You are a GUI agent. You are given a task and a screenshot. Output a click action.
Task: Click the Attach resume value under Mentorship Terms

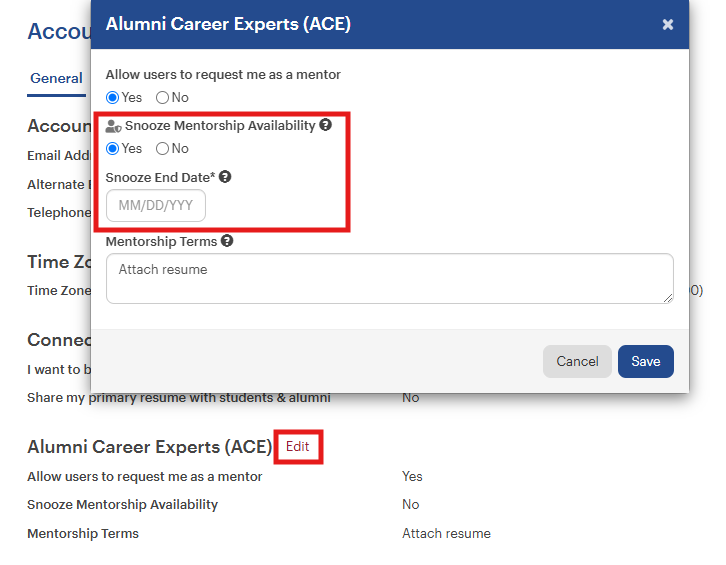pos(446,534)
